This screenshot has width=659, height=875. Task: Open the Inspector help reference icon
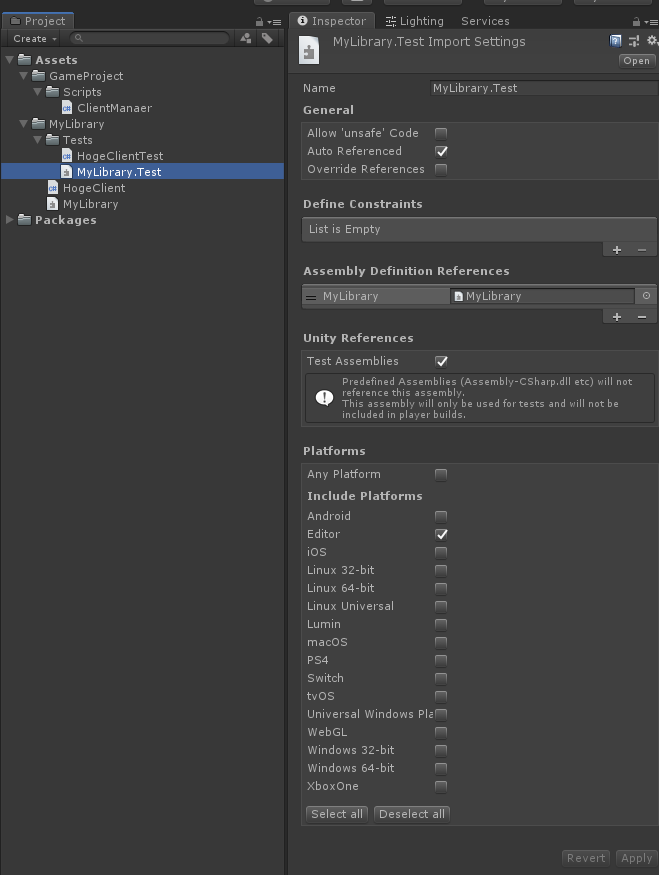(x=616, y=41)
